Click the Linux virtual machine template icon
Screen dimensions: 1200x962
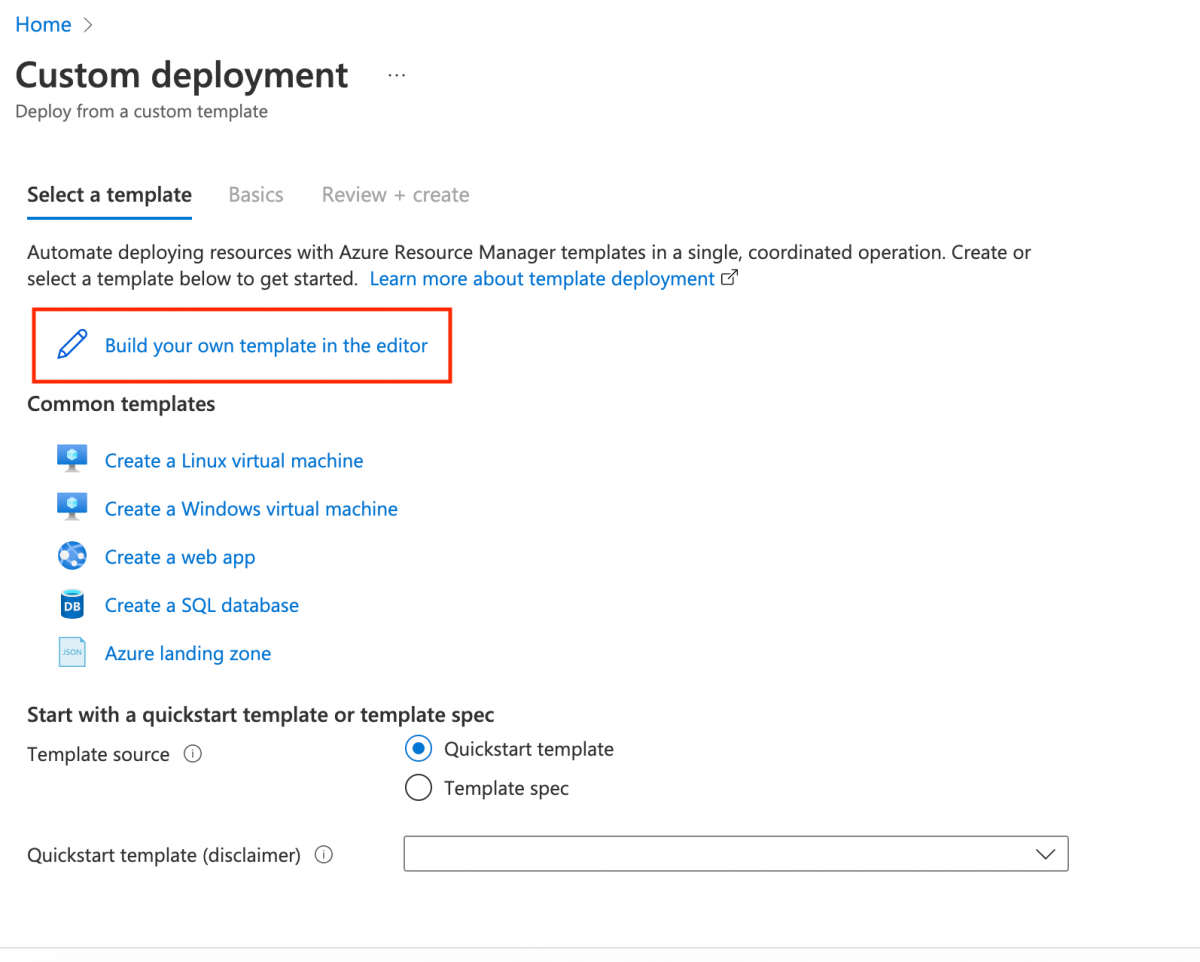click(72, 457)
